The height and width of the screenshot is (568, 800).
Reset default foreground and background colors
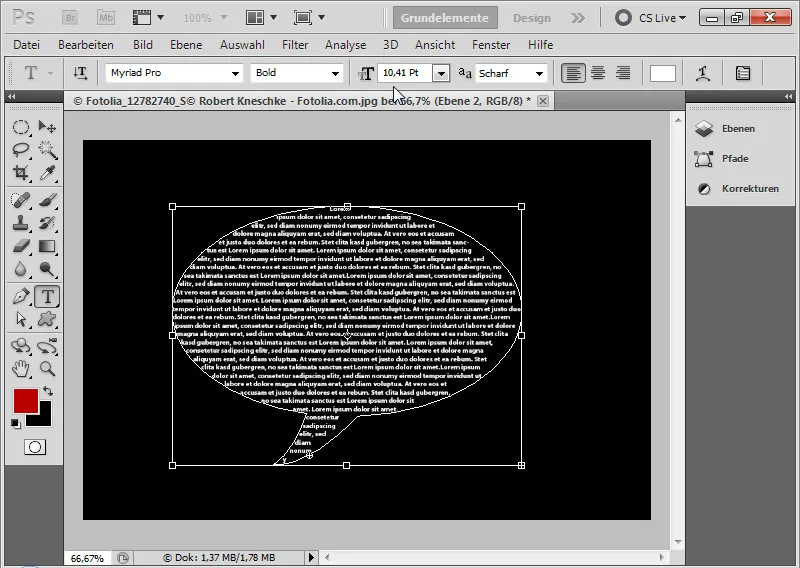[16, 424]
